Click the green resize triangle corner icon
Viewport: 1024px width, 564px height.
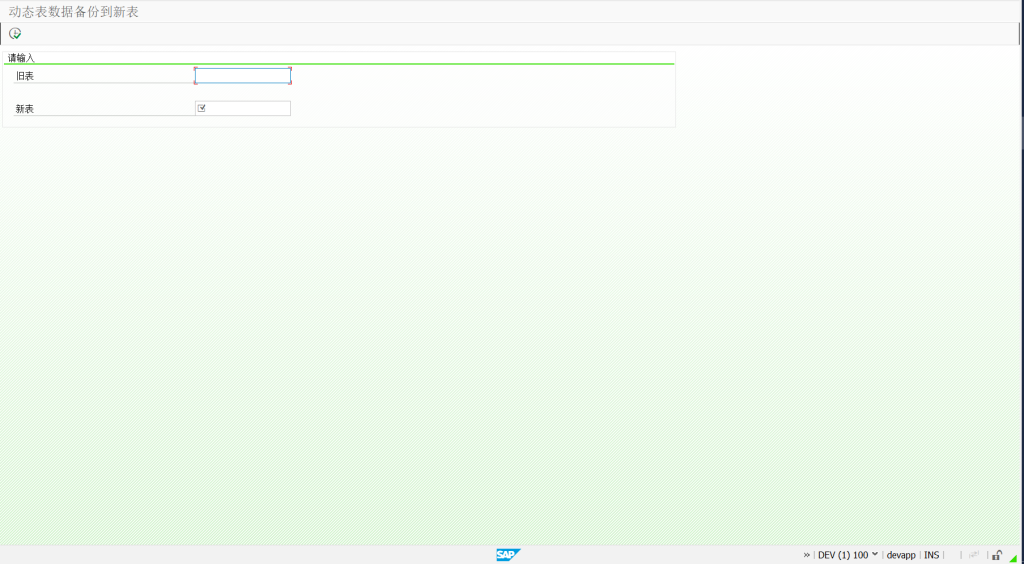tap(1014, 557)
